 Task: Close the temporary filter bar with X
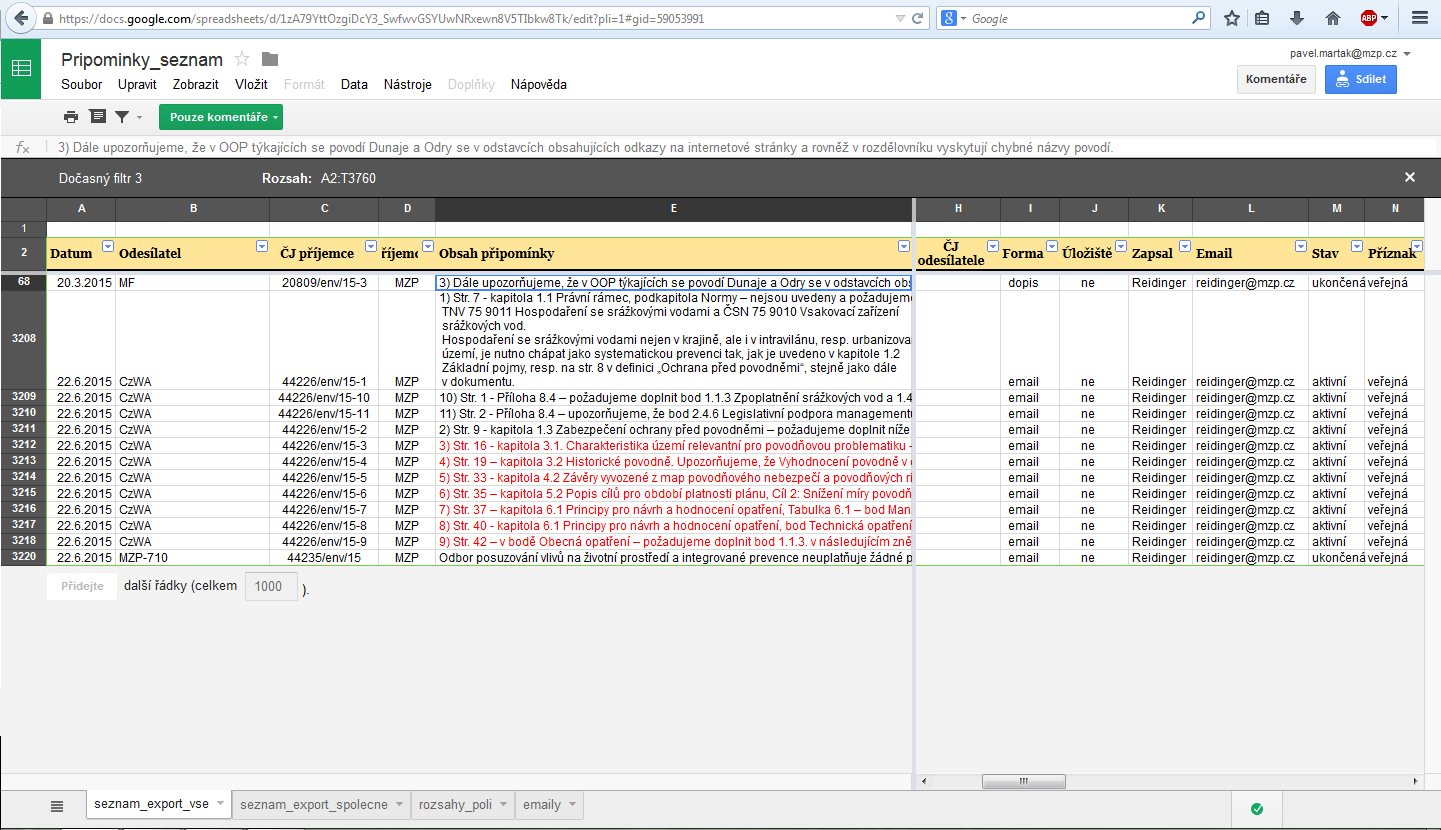1410,177
